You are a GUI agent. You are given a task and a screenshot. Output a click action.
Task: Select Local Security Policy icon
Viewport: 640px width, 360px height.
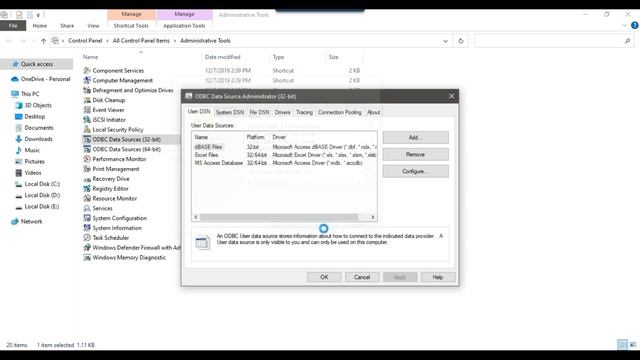coord(87,129)
